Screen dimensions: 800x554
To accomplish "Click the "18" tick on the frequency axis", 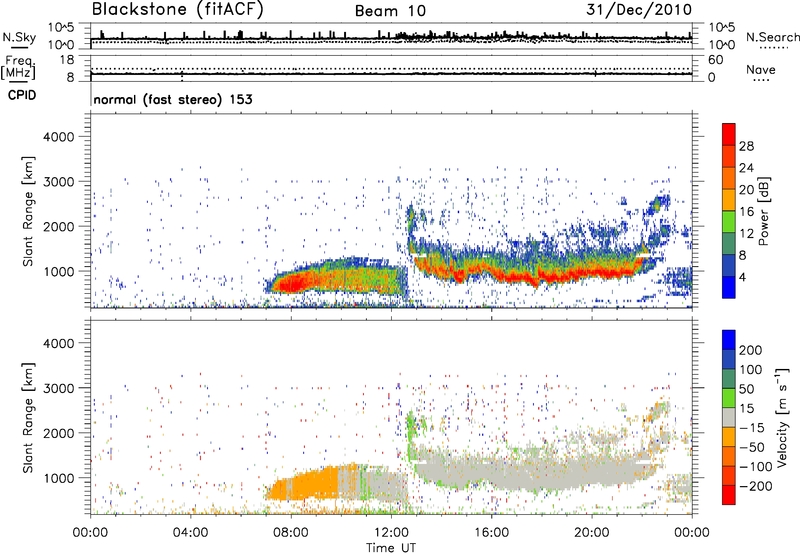I will click(x=67, y=60).
